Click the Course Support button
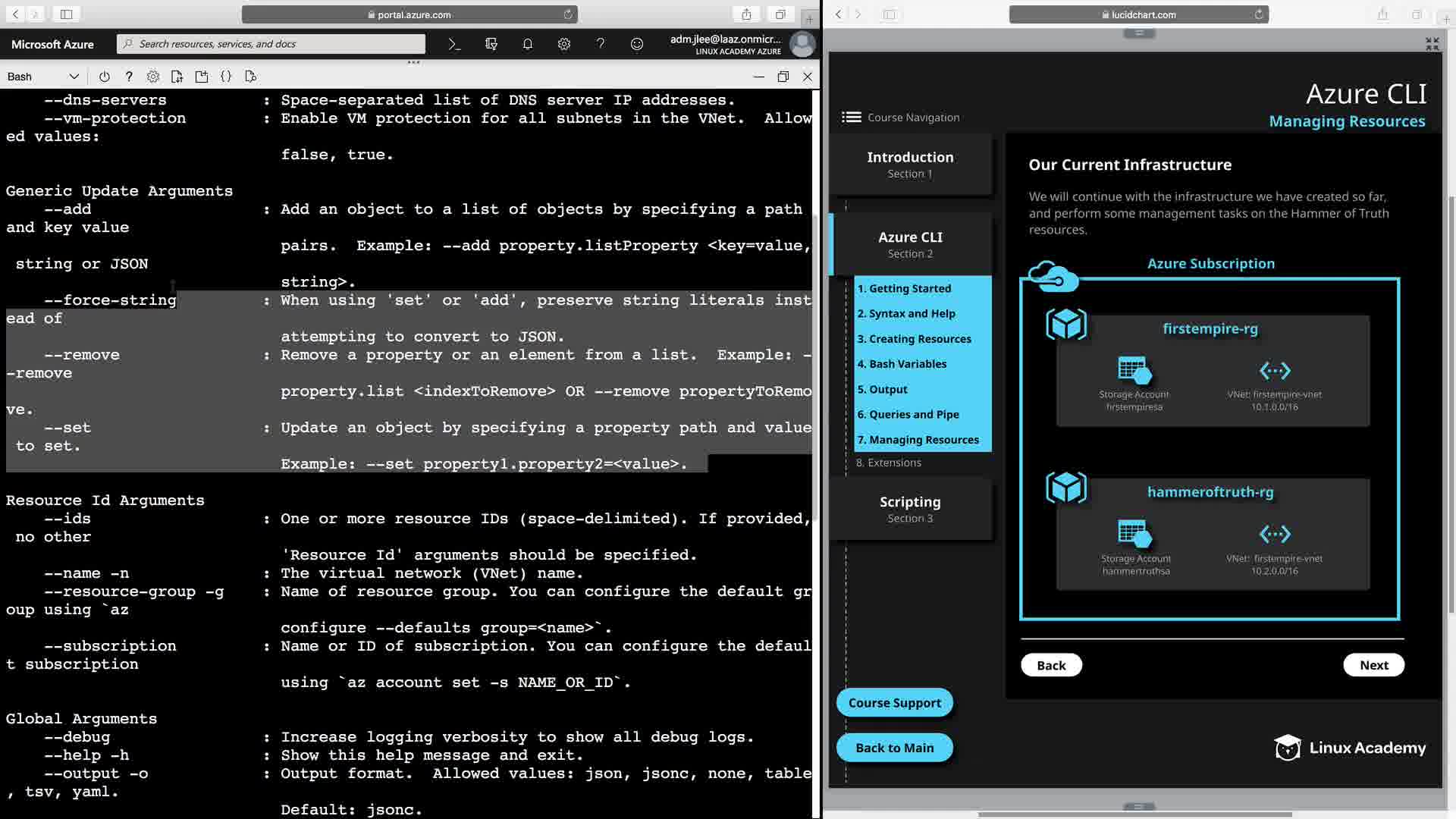The height and width of the screenshot is (819, 1456). pos(894,703)
